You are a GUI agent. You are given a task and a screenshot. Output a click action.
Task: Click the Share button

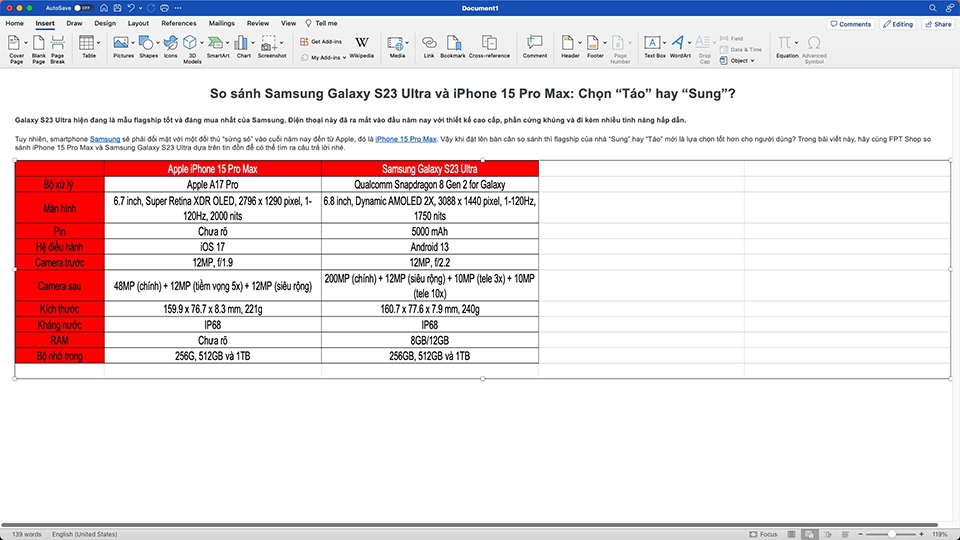point(939,24)
